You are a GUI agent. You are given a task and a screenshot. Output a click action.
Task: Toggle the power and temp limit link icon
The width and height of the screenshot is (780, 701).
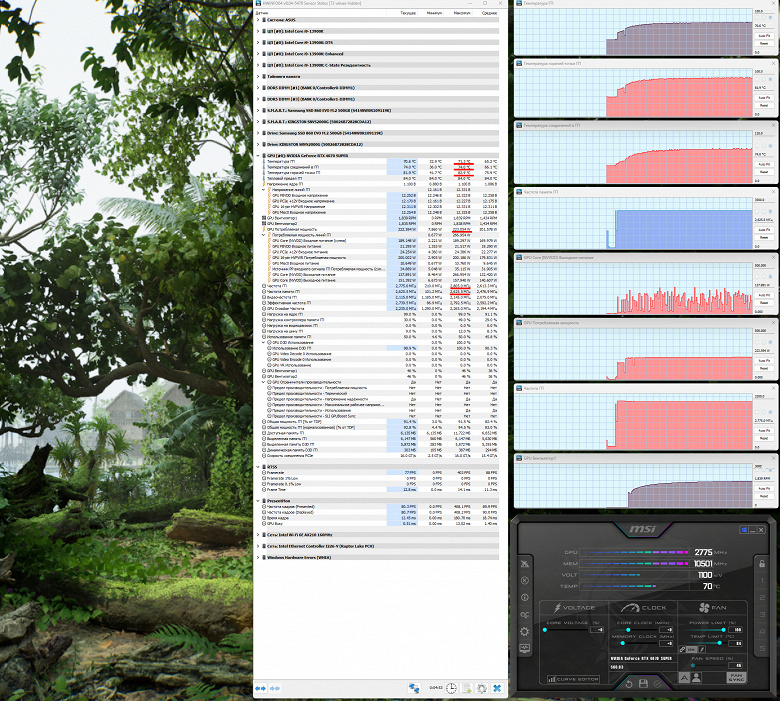[683, 649]
